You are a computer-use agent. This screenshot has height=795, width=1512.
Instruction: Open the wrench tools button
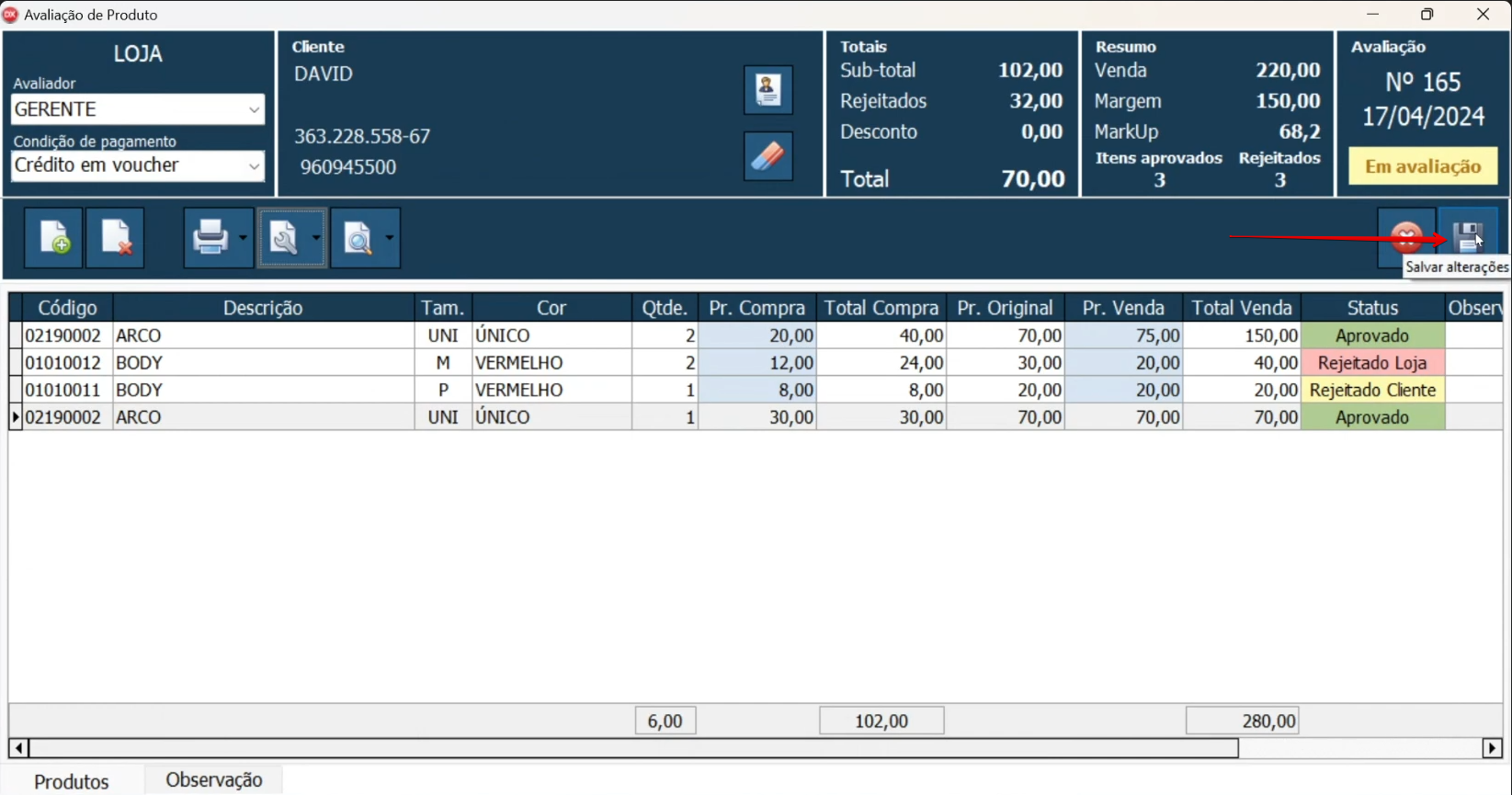pos(283,238)
